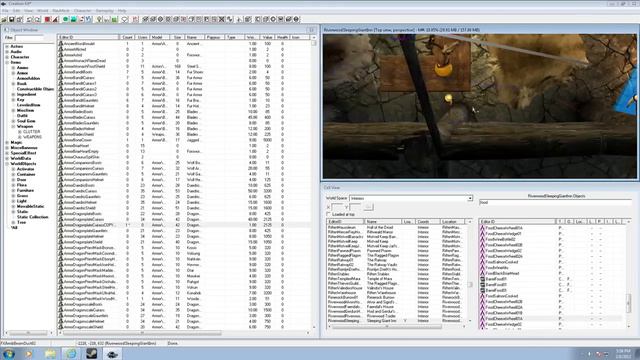Expand the Audio category in the tree
Image resolution: width=640 pixels, height=360 pixels.
point(7,52)
